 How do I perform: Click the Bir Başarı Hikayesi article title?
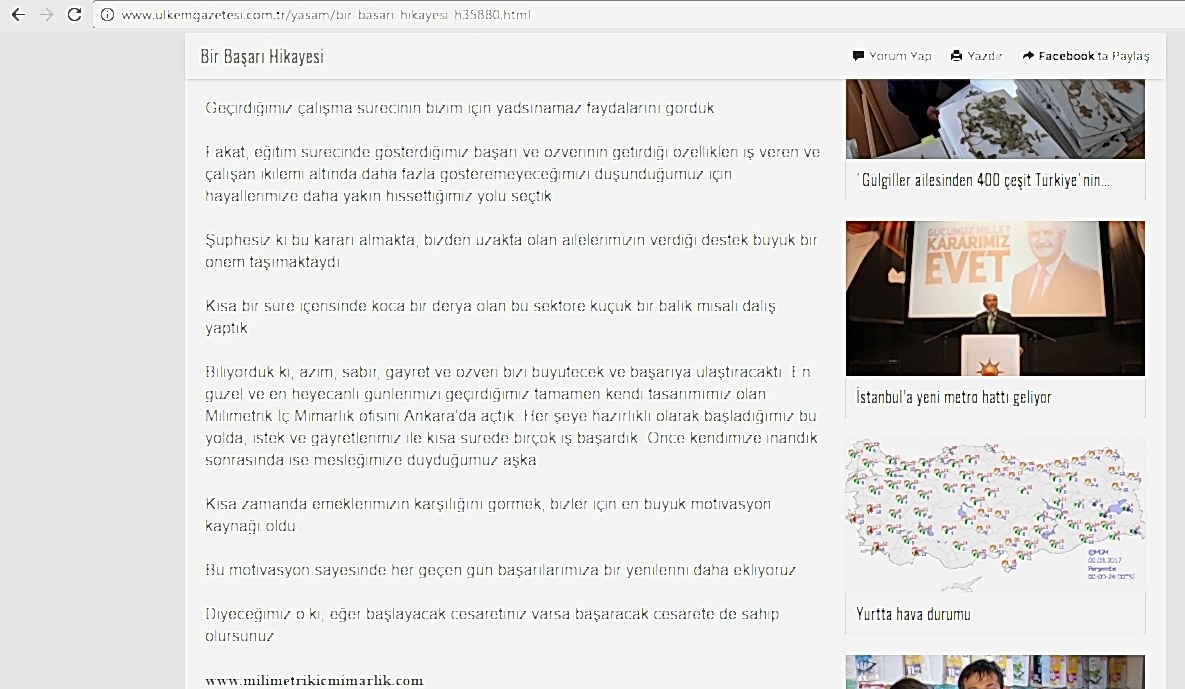pyautogui.click(x=261, y=56)
